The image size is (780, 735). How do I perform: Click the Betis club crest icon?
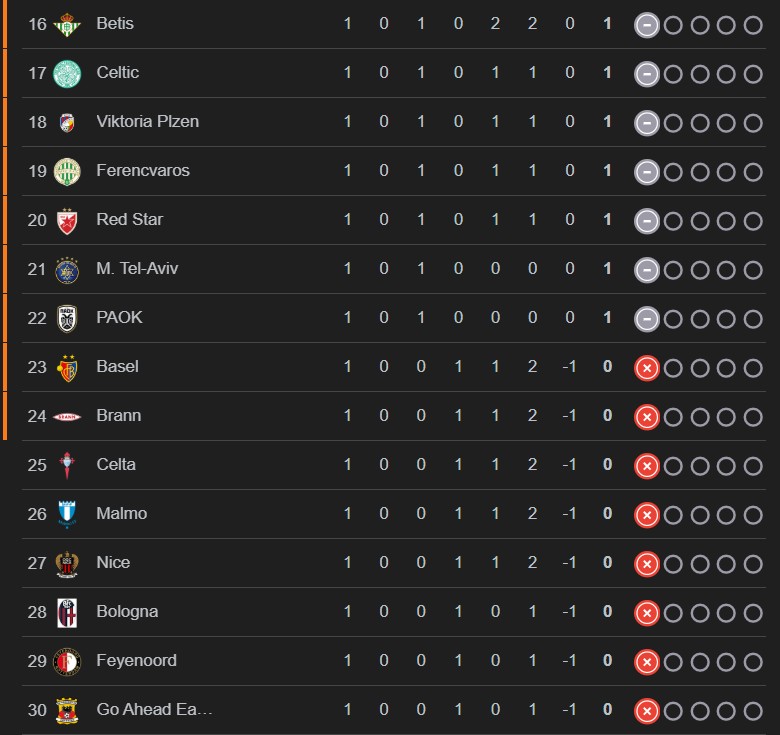pyautogui.click(x=67, y=24)
